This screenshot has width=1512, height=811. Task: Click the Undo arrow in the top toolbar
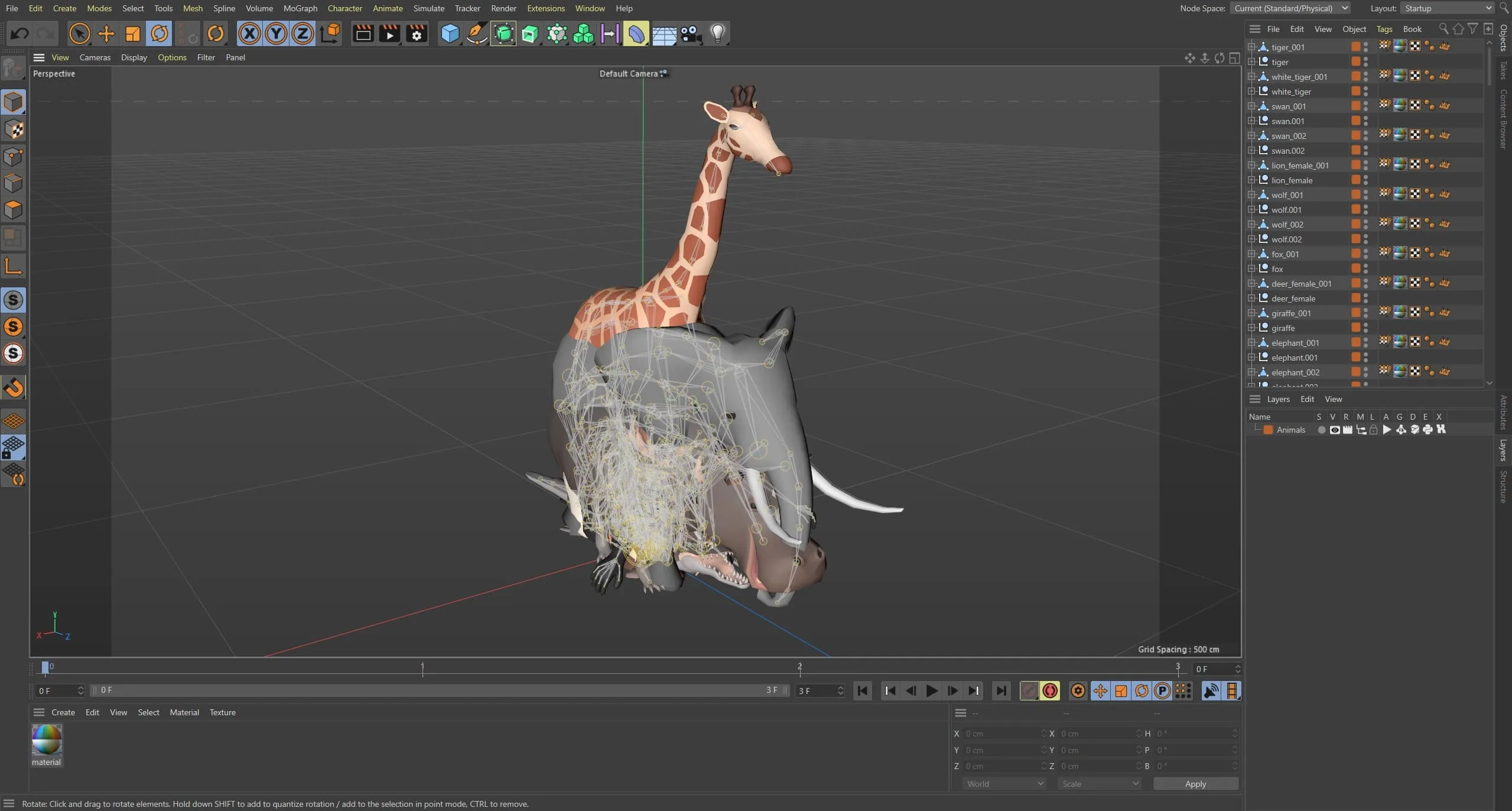(x=19, y=33)
